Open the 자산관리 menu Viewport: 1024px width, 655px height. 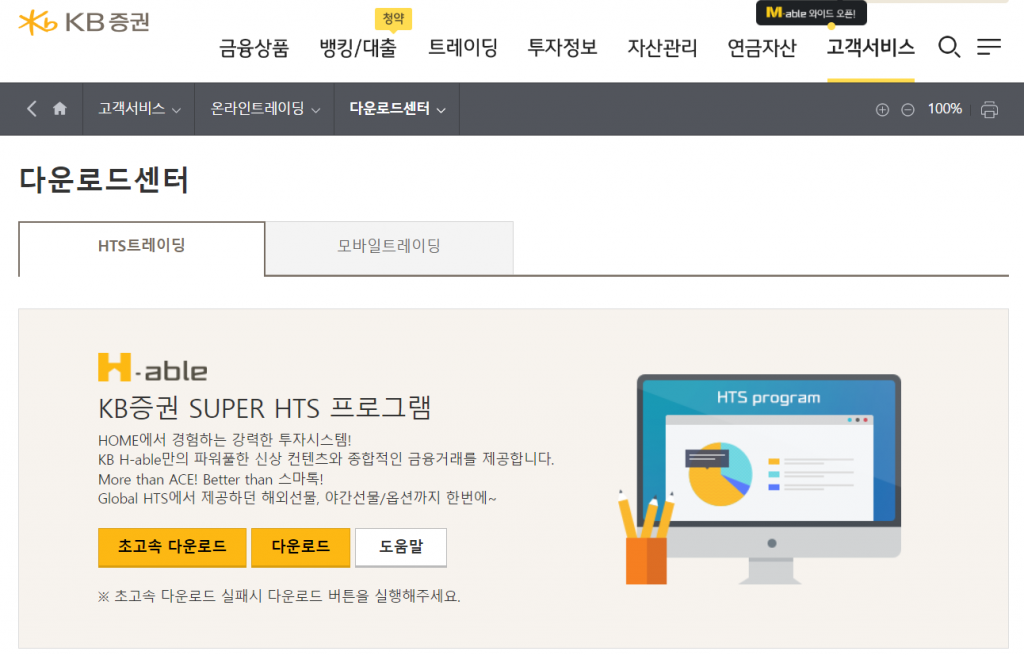pos(662,48)
